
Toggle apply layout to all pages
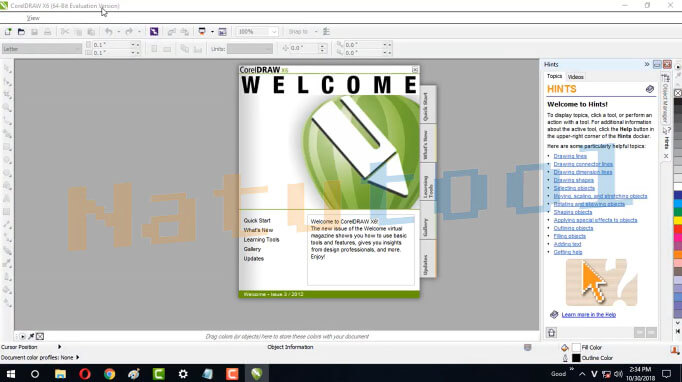184,49
